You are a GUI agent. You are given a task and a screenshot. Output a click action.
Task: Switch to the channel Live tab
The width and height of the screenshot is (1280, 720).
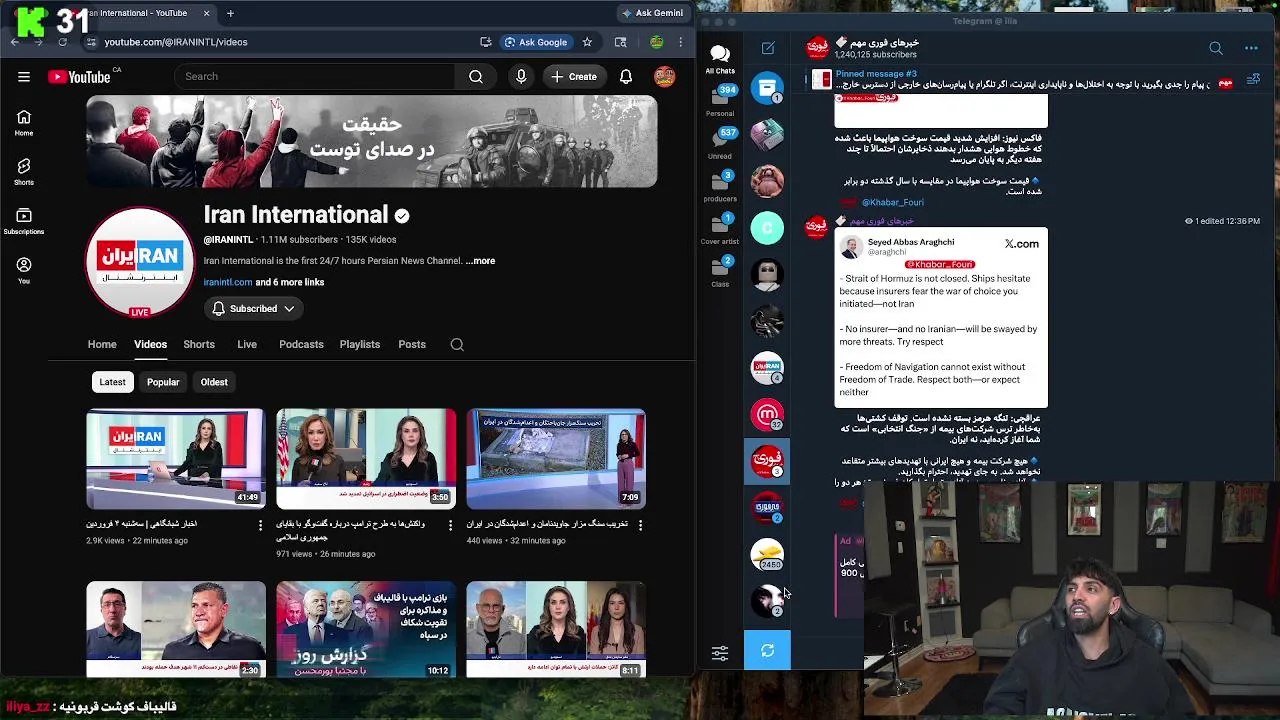[247, 345]
